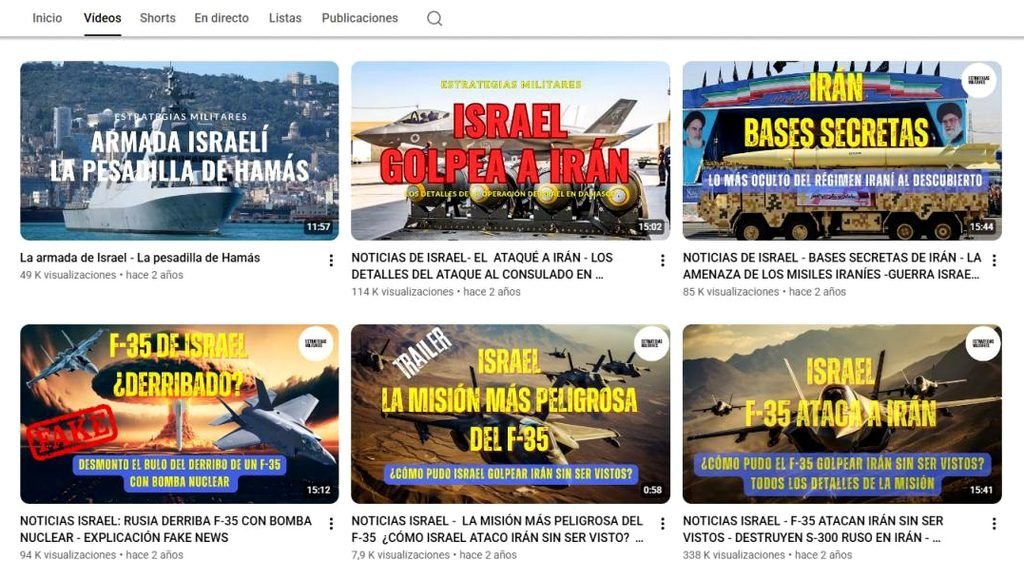
Task: Play the Israel F-35 Ataca a Irán thumbnail
Action: click(842, 414)
